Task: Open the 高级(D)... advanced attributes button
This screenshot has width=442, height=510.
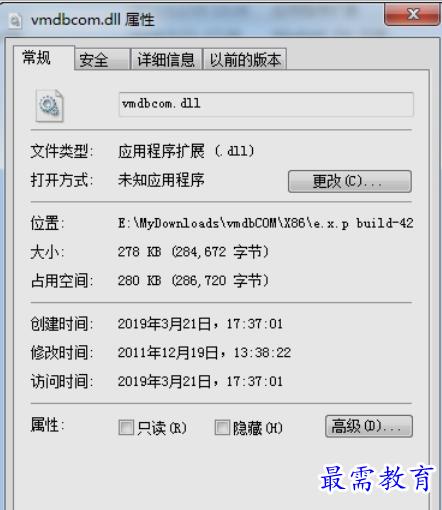Action: 369,426
